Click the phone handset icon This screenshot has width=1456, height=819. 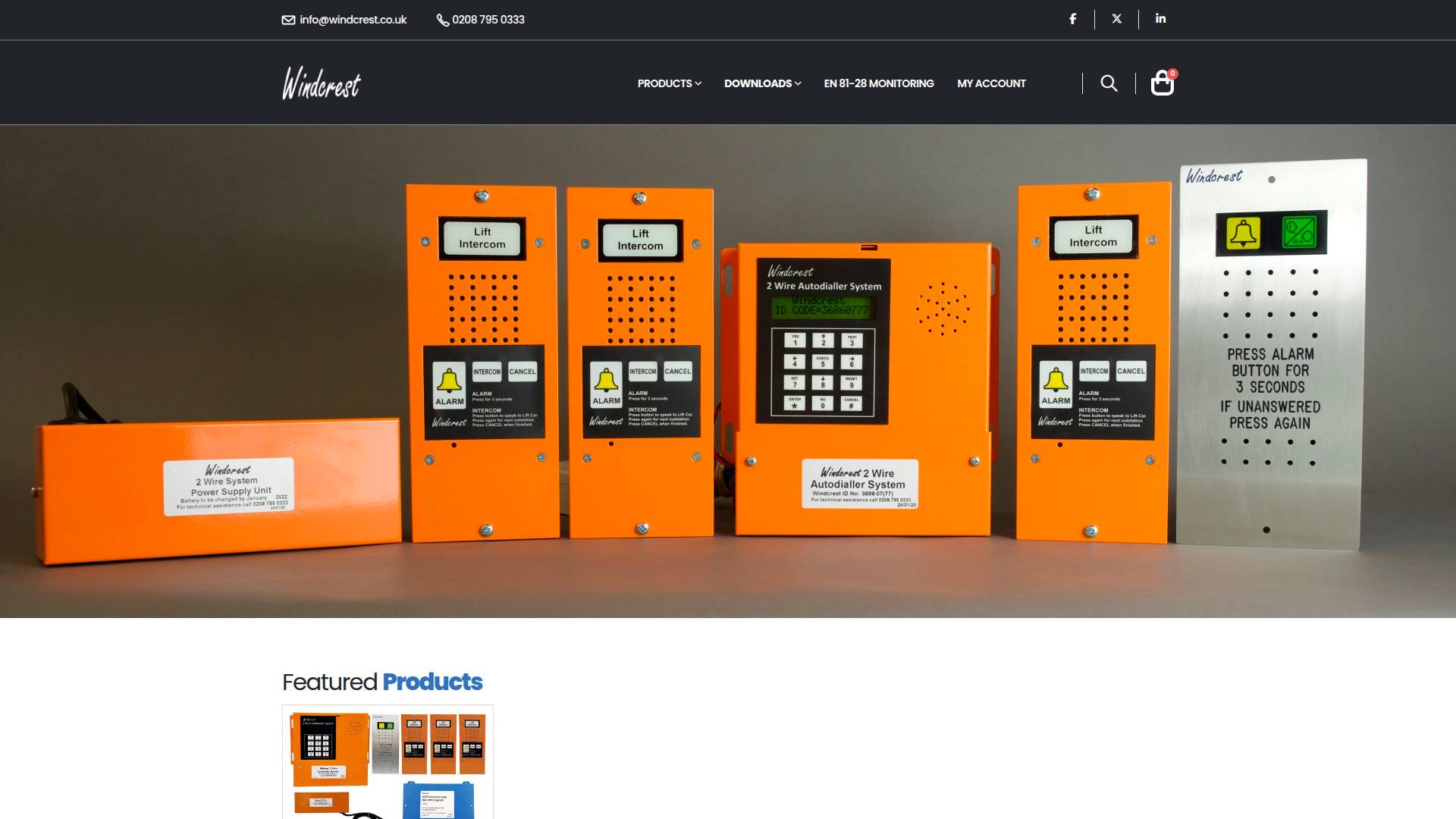(443, 20)
